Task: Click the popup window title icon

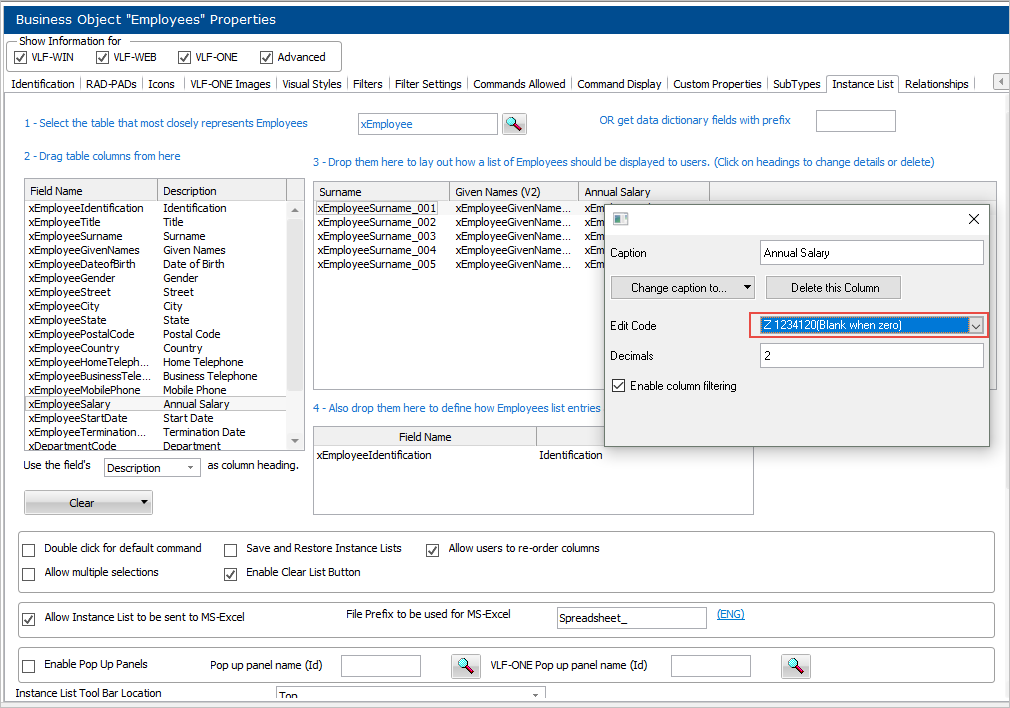Action: [620, 219]
